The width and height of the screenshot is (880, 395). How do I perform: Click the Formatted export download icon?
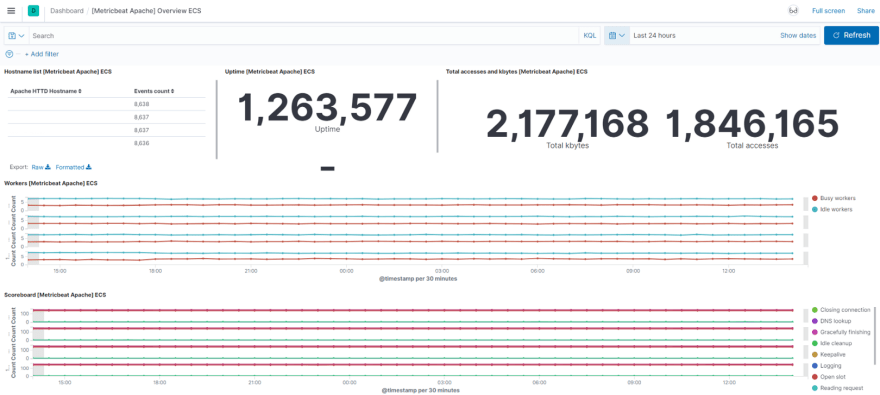pyautogui.click(x=89, y=167)
